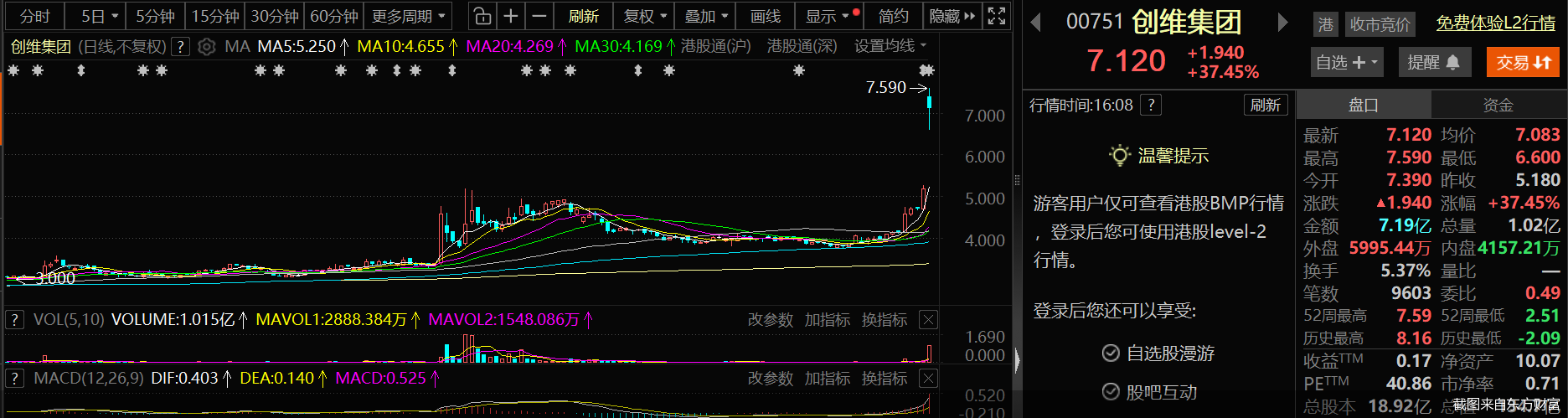This screenshot has height=418, width=1568.
Task: Zoom out chart with minus icon
Action: (x=539, y=16)
